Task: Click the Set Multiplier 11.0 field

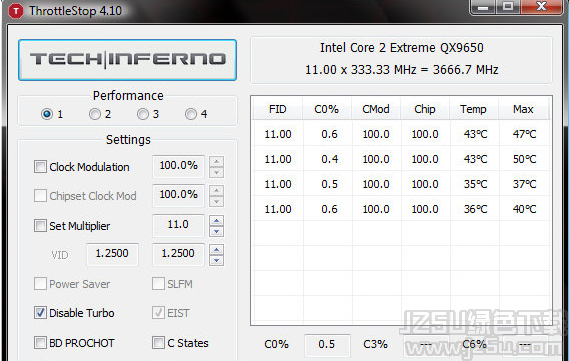Action: [x=178, y=225]
